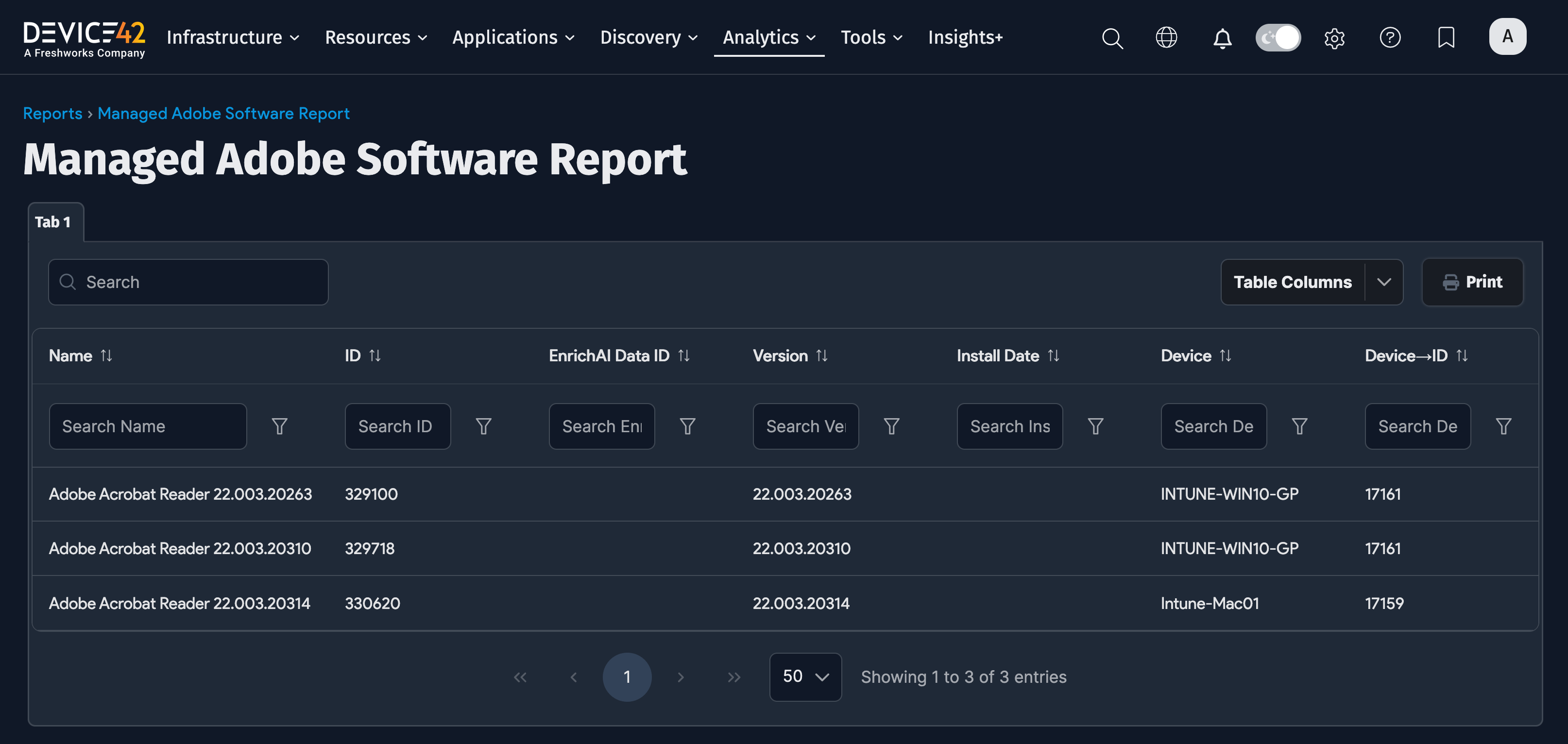Click inside the Search Name field
The width and height of the screenshot is (1568, 744).
click(x=147, y=426)
